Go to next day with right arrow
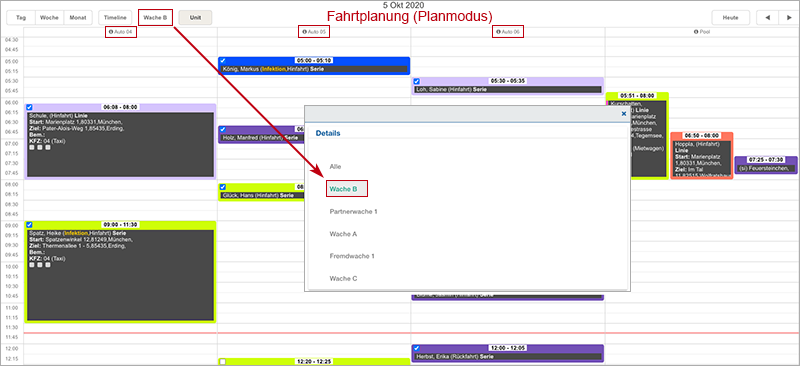The width and height of the screenshot is (800, 366). (x=789, y=17)
